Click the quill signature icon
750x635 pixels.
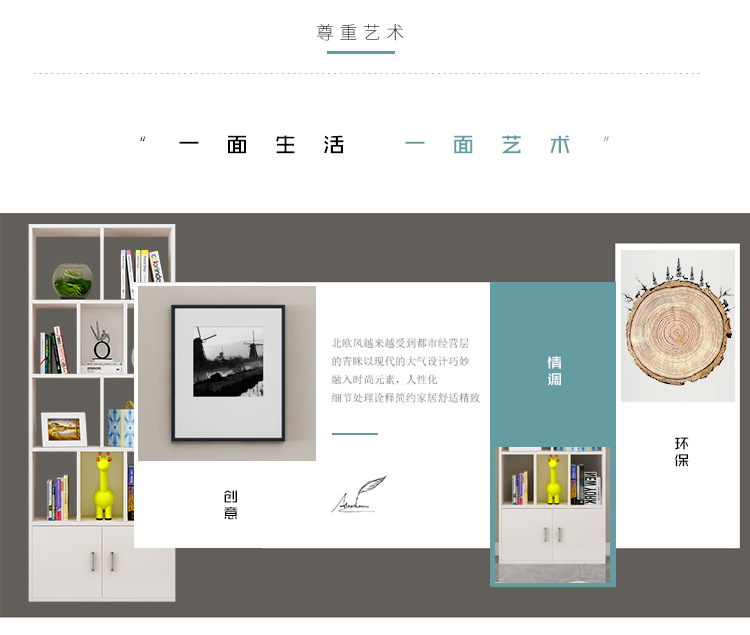(358, 494)
